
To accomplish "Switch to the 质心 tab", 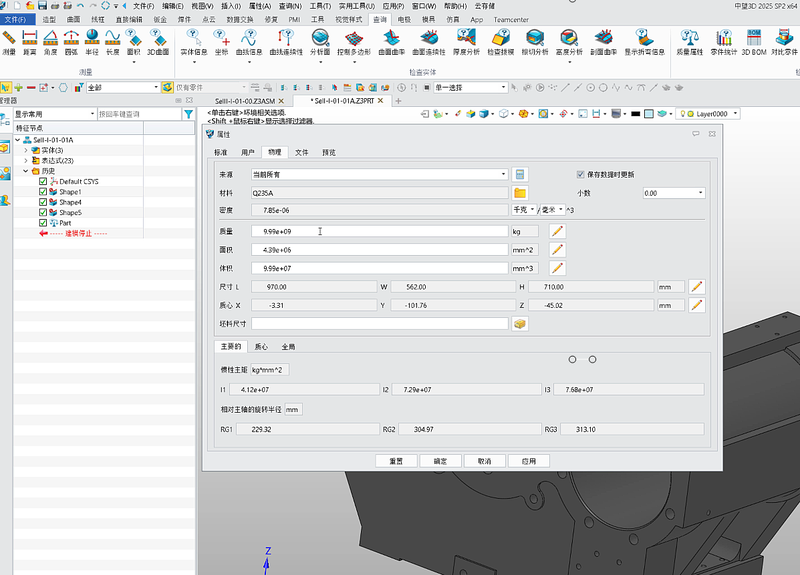I will click(261, 346).
